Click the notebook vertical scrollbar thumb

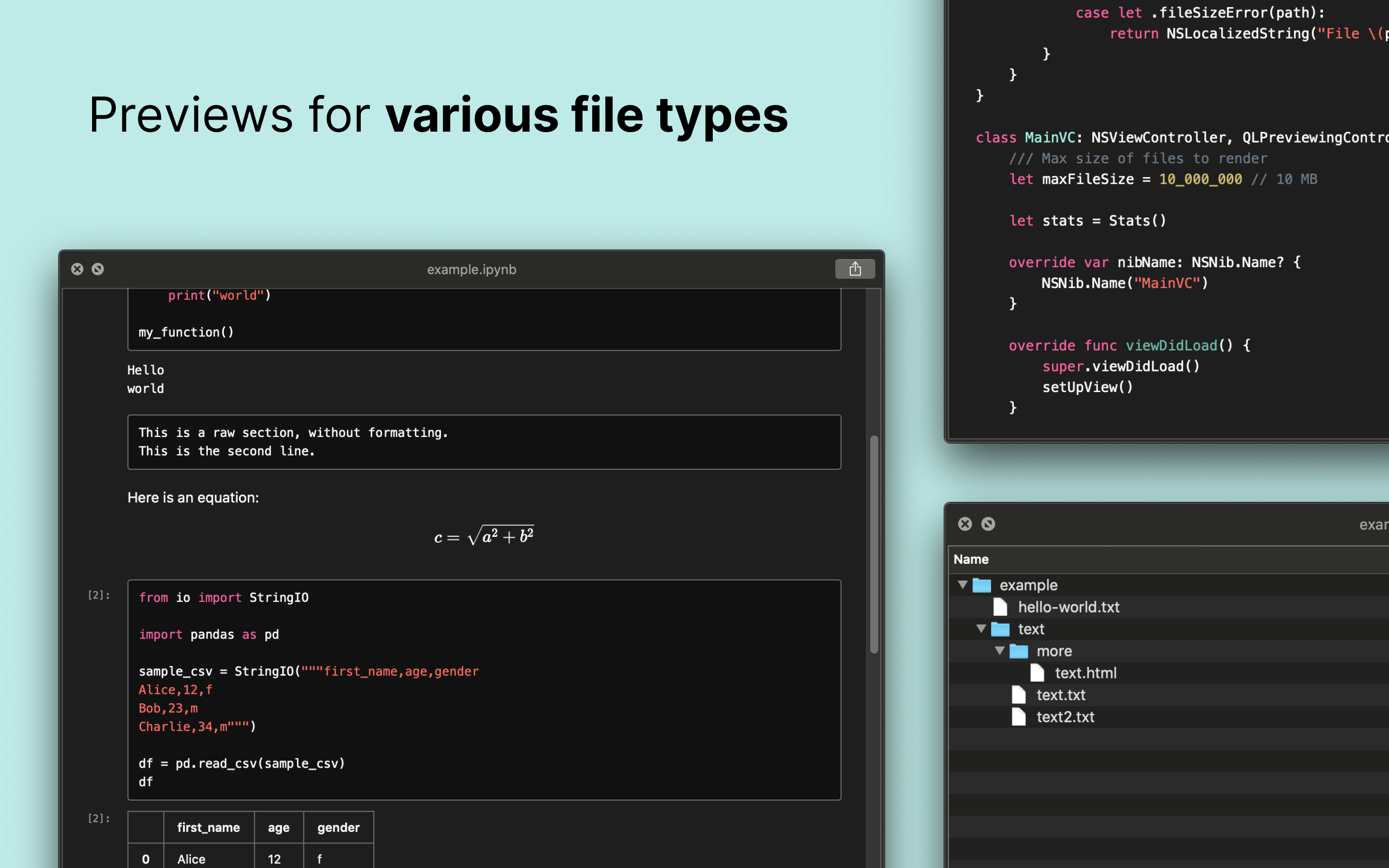pyautogui.click(x=873, y=544)
